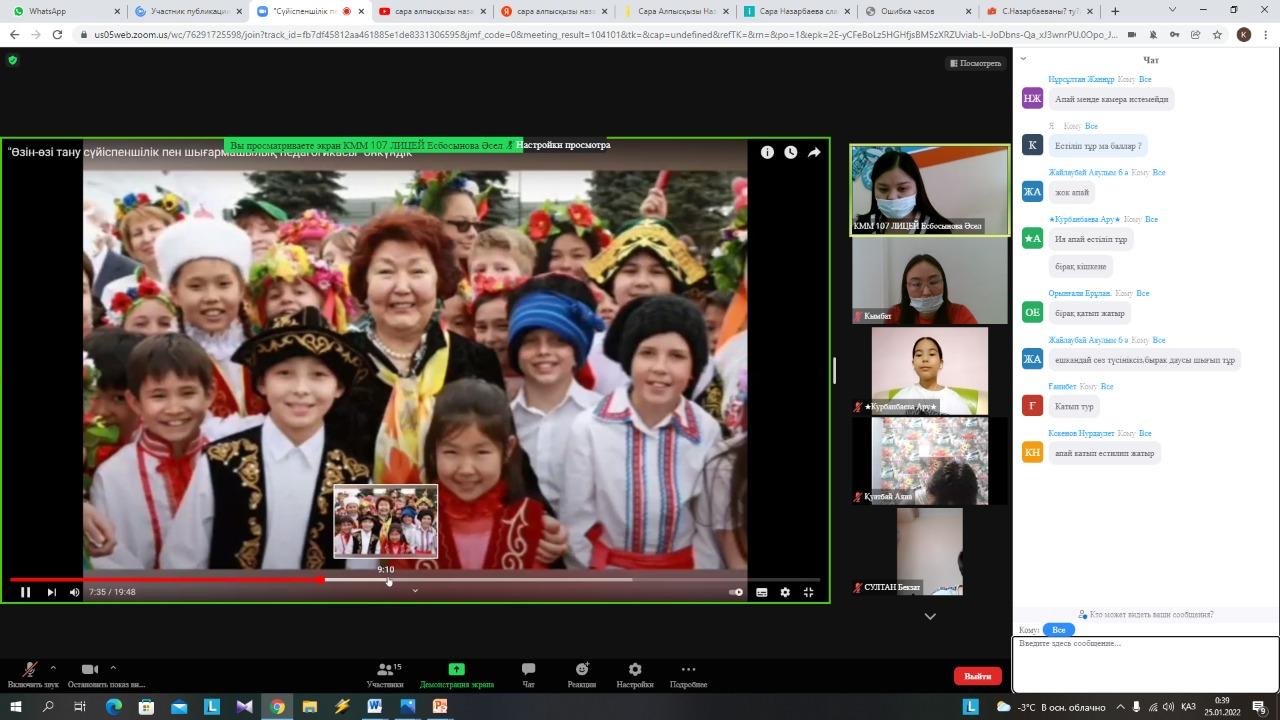
Task: Open the Все recipient dropdown in chat
Action: click(x=1058, y=630)
